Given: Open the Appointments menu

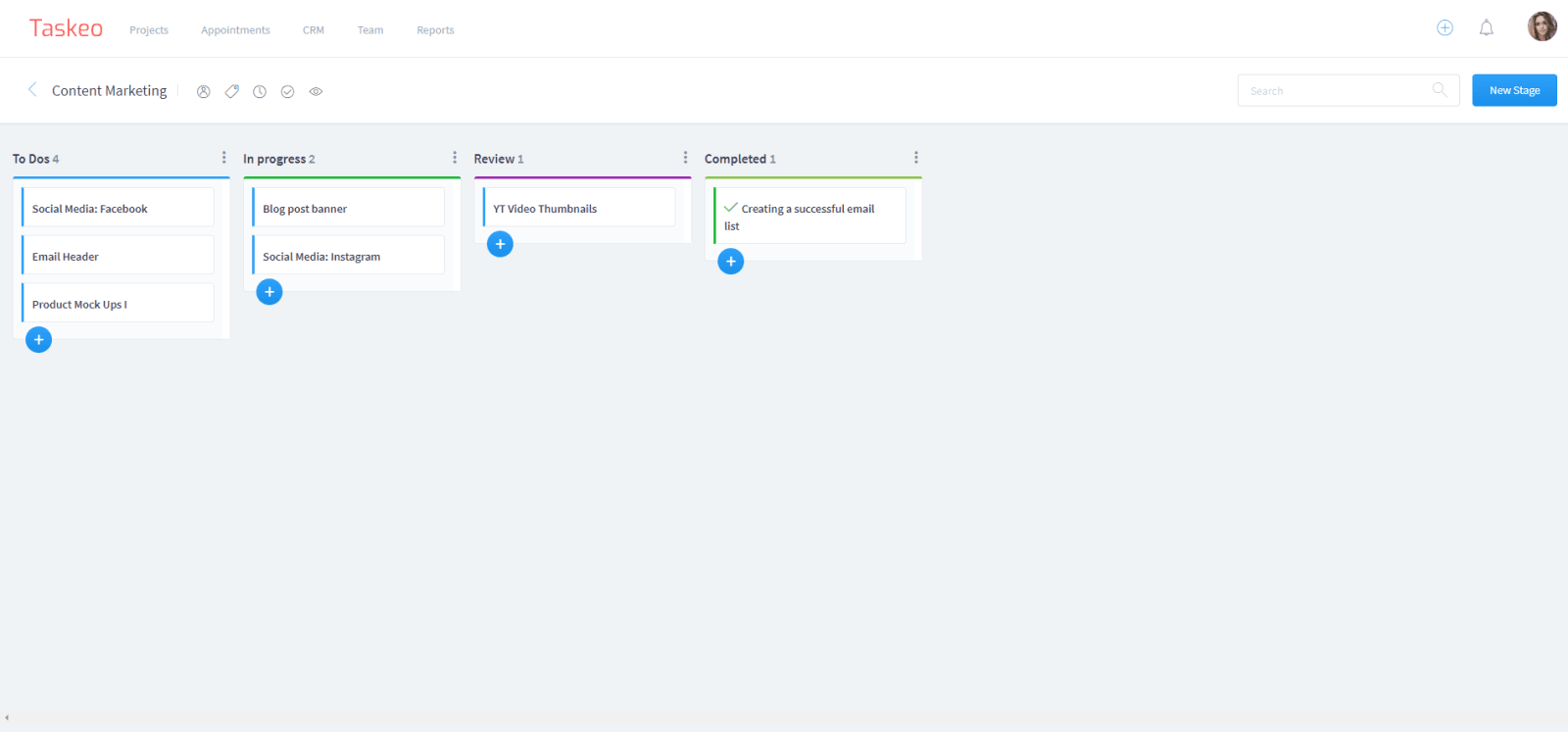Looking at the screenshot, I should (235, 30).
